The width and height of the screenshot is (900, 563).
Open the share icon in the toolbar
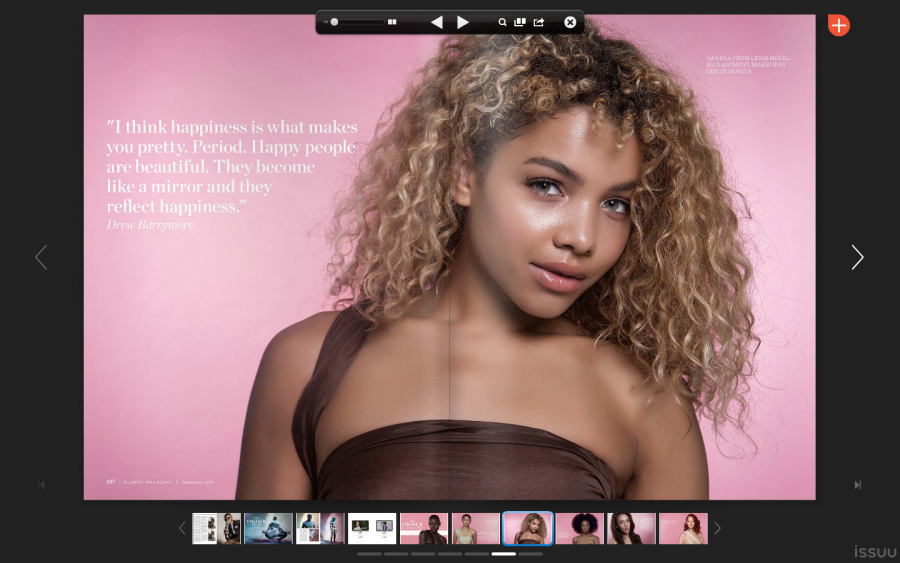(x=539, y=22)
